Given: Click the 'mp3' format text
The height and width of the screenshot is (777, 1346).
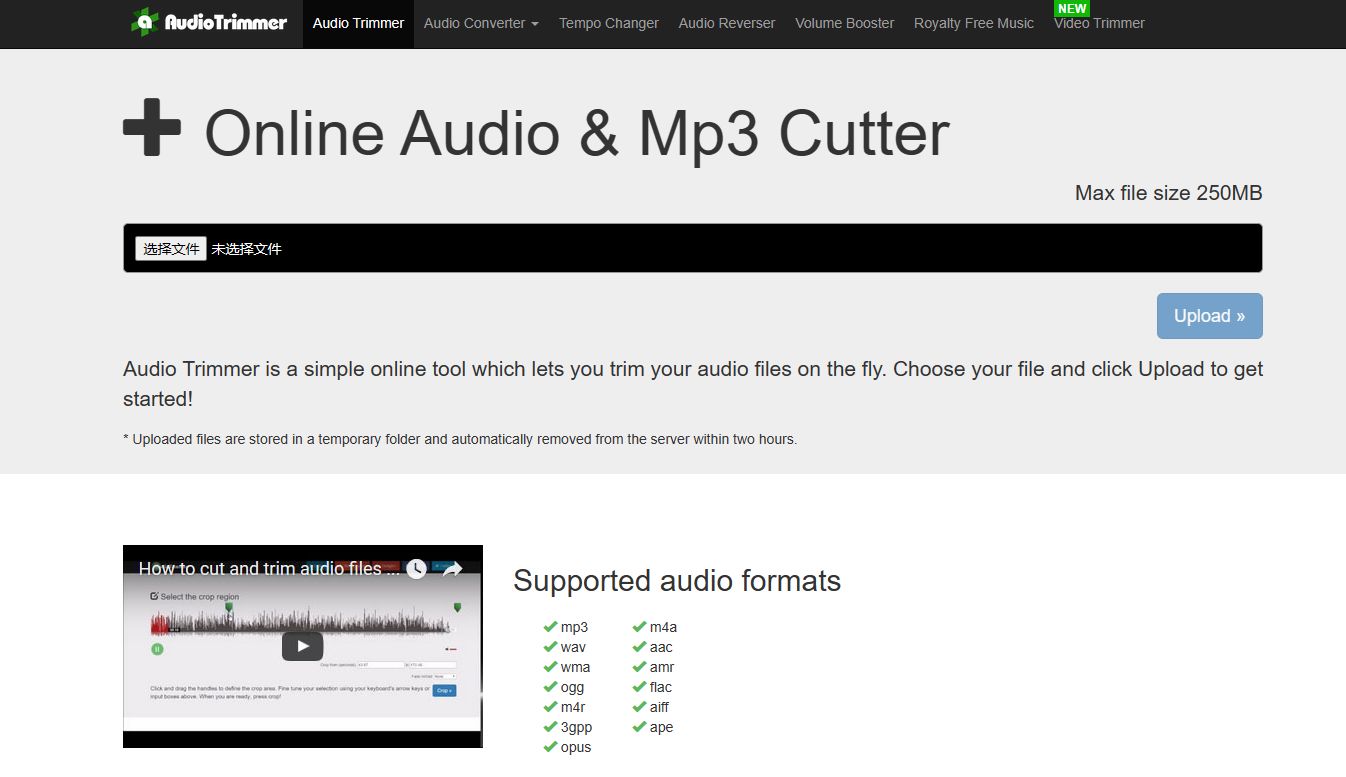Looking at the screenshot, I should pos(574,628).
